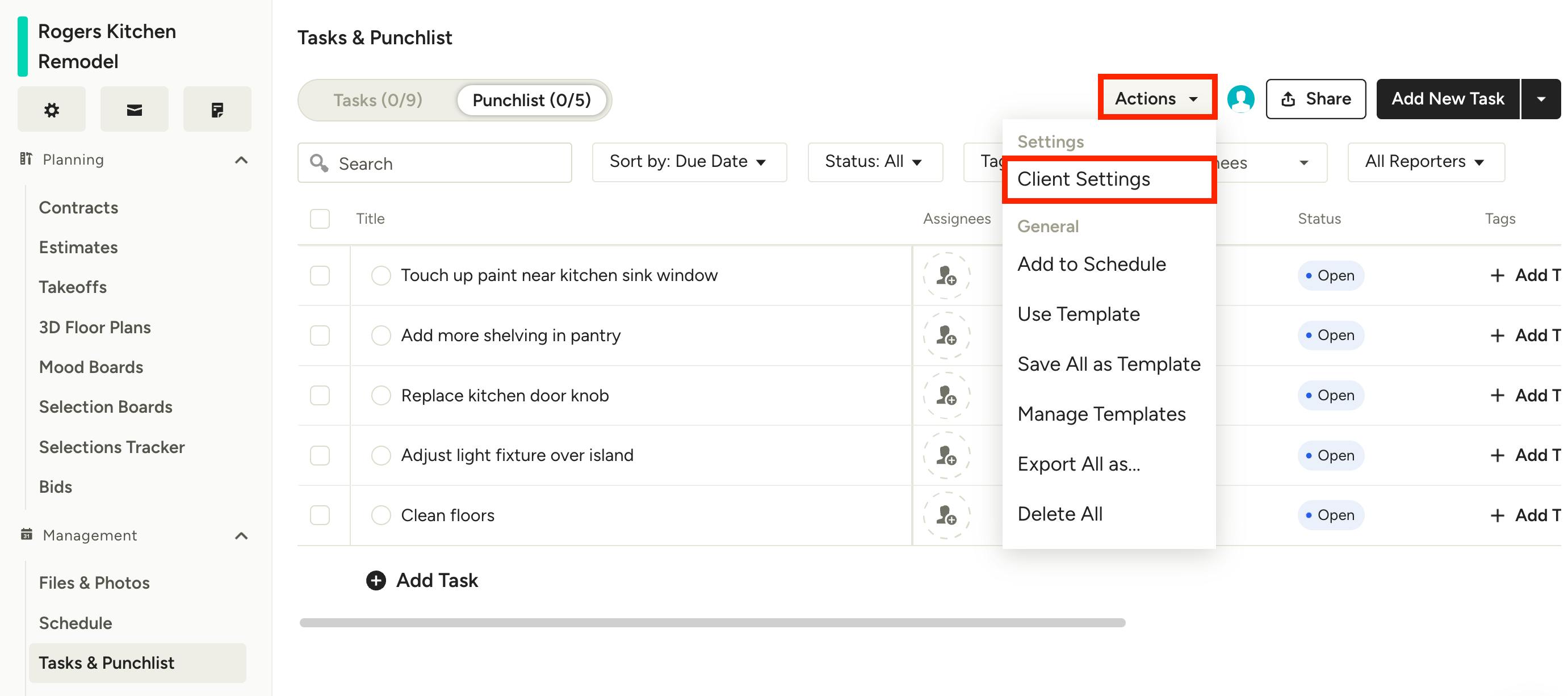Open Add New Task split arrow

click(x=1541, y=99)
